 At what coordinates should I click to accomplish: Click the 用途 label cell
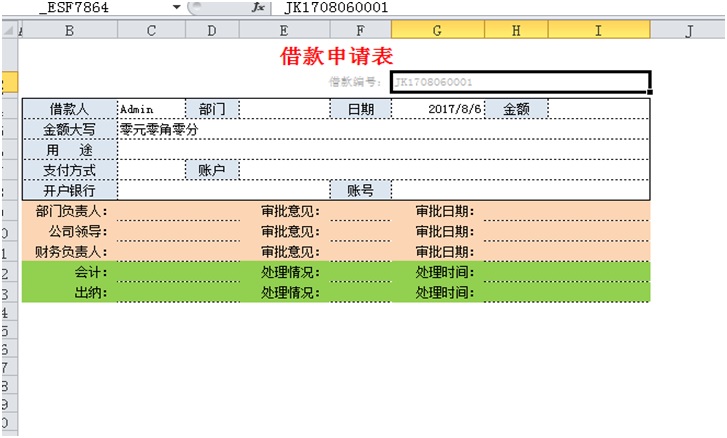tap(69, 149)
